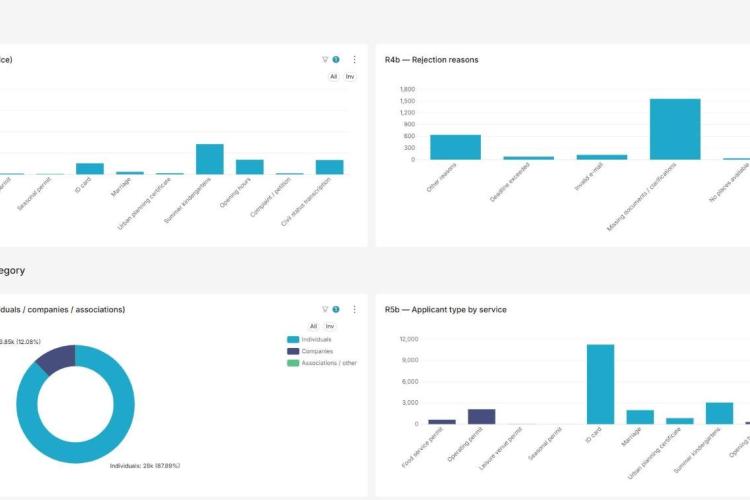750x500 pixels.
Task: Click the R4b — Rejection reasons chart title
Action: pos(431,60)
